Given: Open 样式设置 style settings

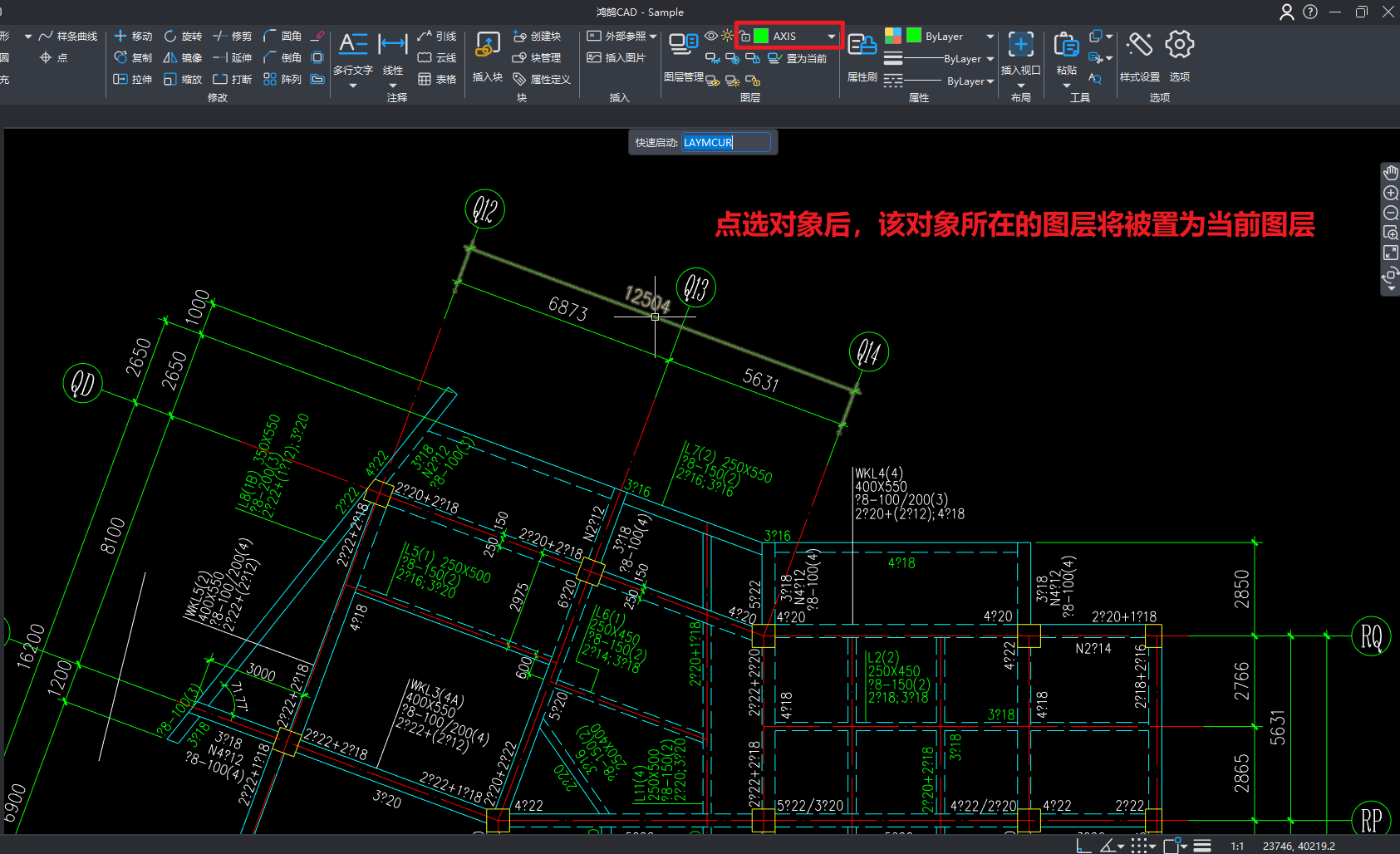Looking at the screenshot, I should [1139, 55].
